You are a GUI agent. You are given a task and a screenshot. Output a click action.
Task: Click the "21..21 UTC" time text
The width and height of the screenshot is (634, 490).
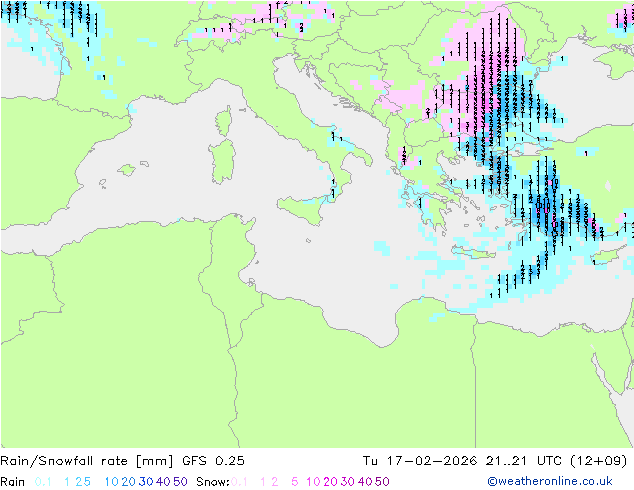coord(524,461)
